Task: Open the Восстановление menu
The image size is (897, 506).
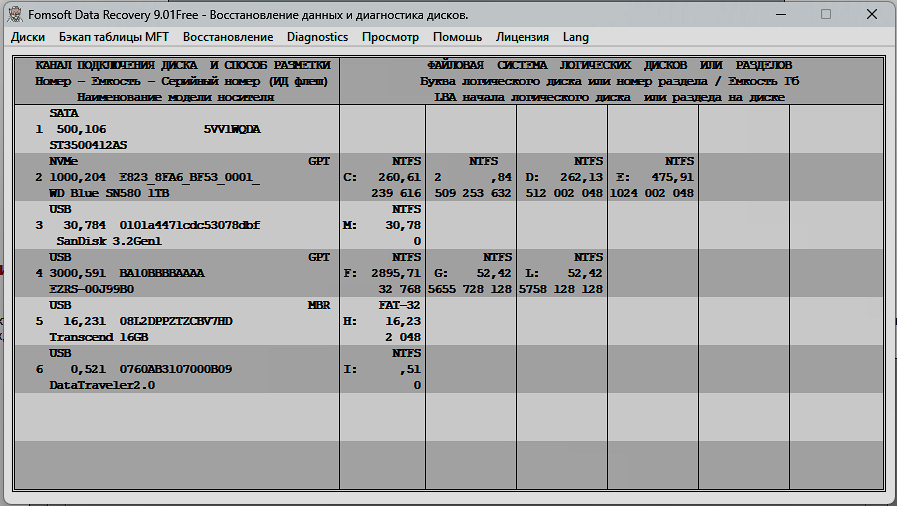Action: (x=228, y=37)
